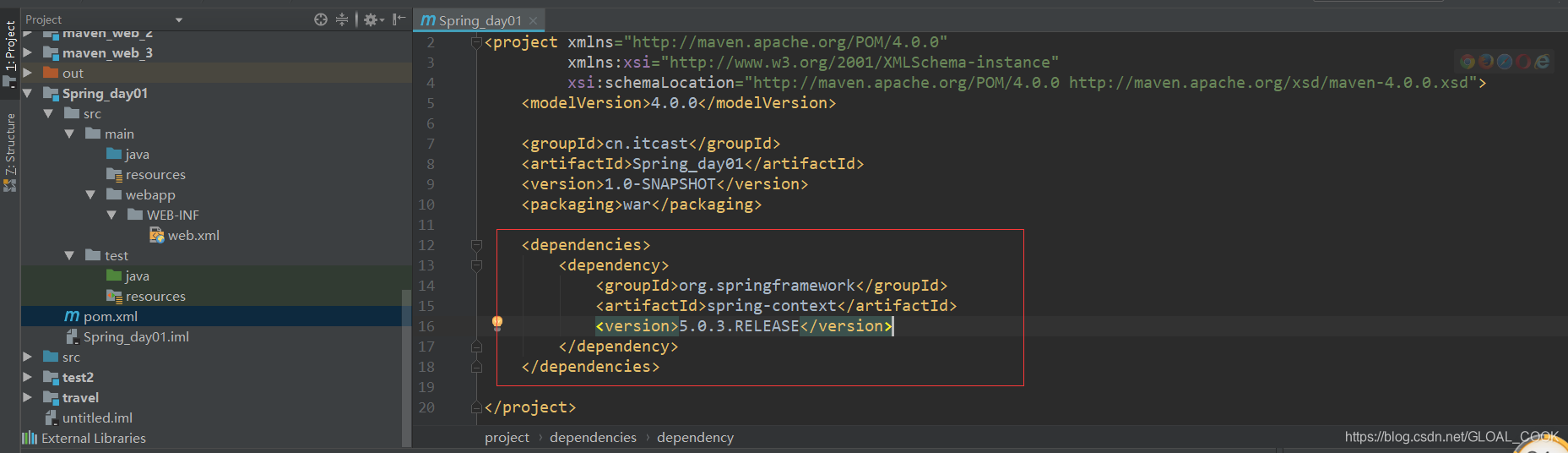The height and width of the screenshot is (453, 1568).
Task: Click the org.springframework groupId text
Action: (768, 286)
